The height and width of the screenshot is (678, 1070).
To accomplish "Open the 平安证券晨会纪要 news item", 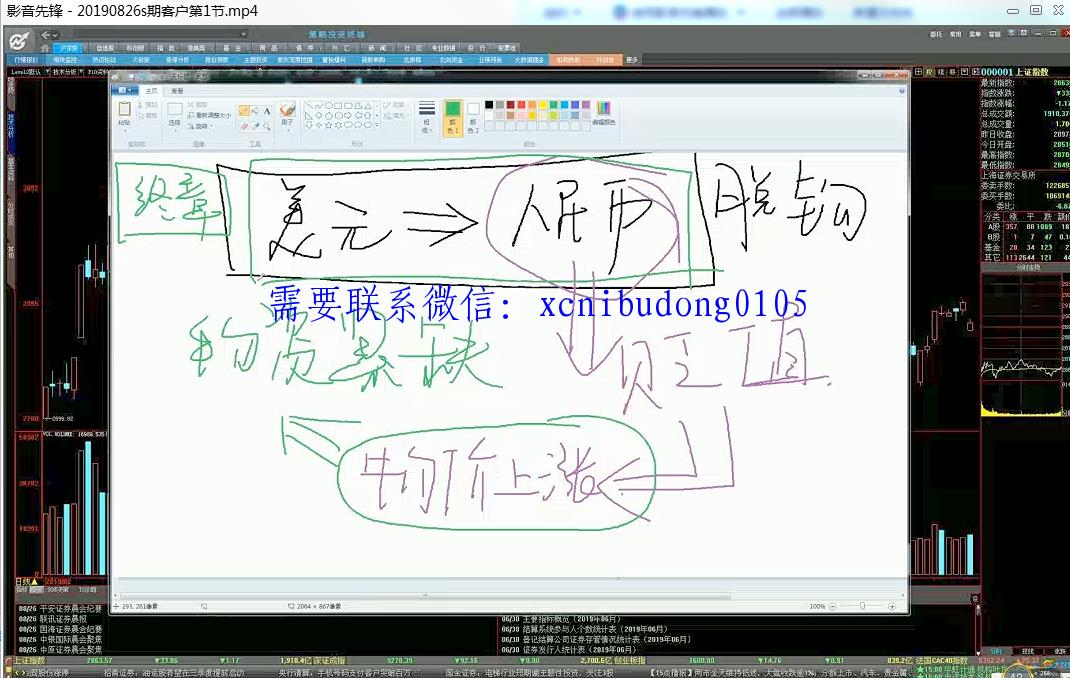I will point(60,608).
